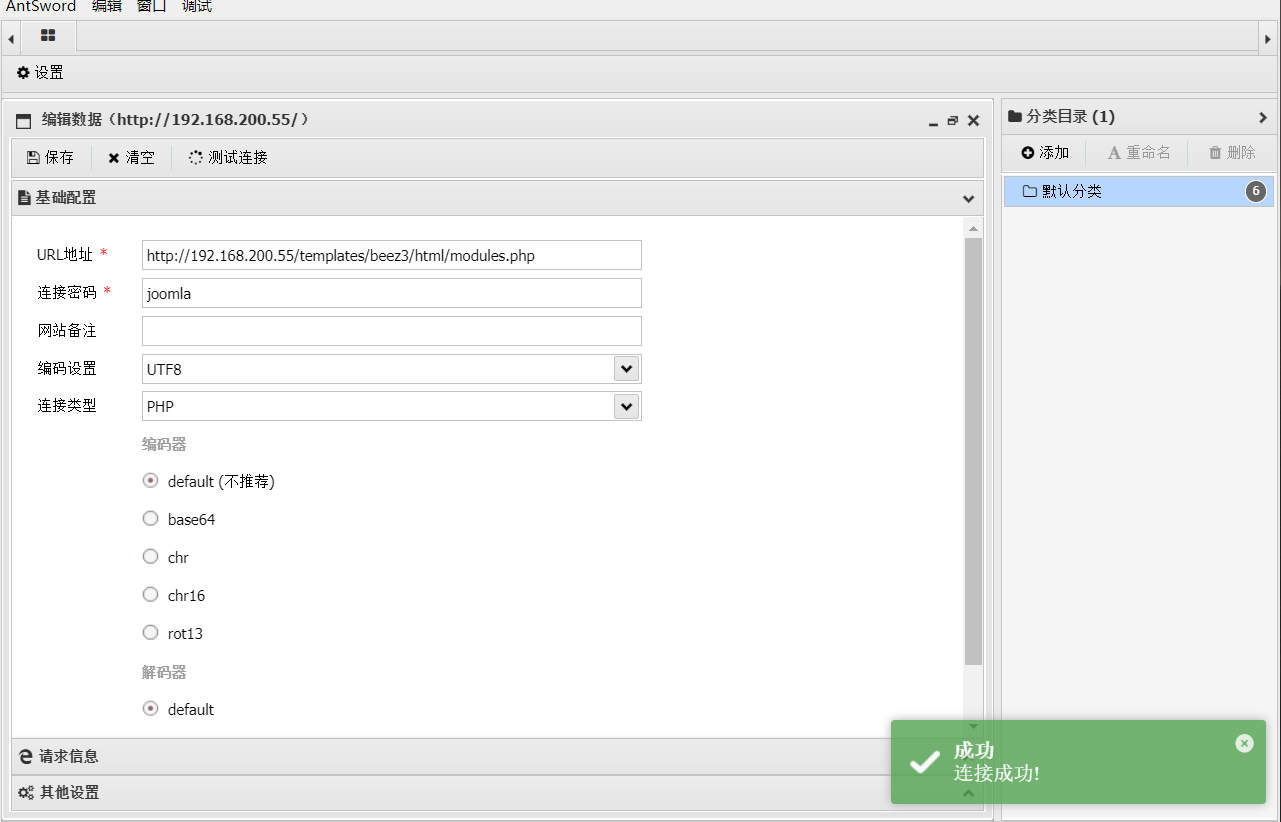Click 添加 to add a category
This screenshot has height=822, width=1281.
click(1045, 153)
